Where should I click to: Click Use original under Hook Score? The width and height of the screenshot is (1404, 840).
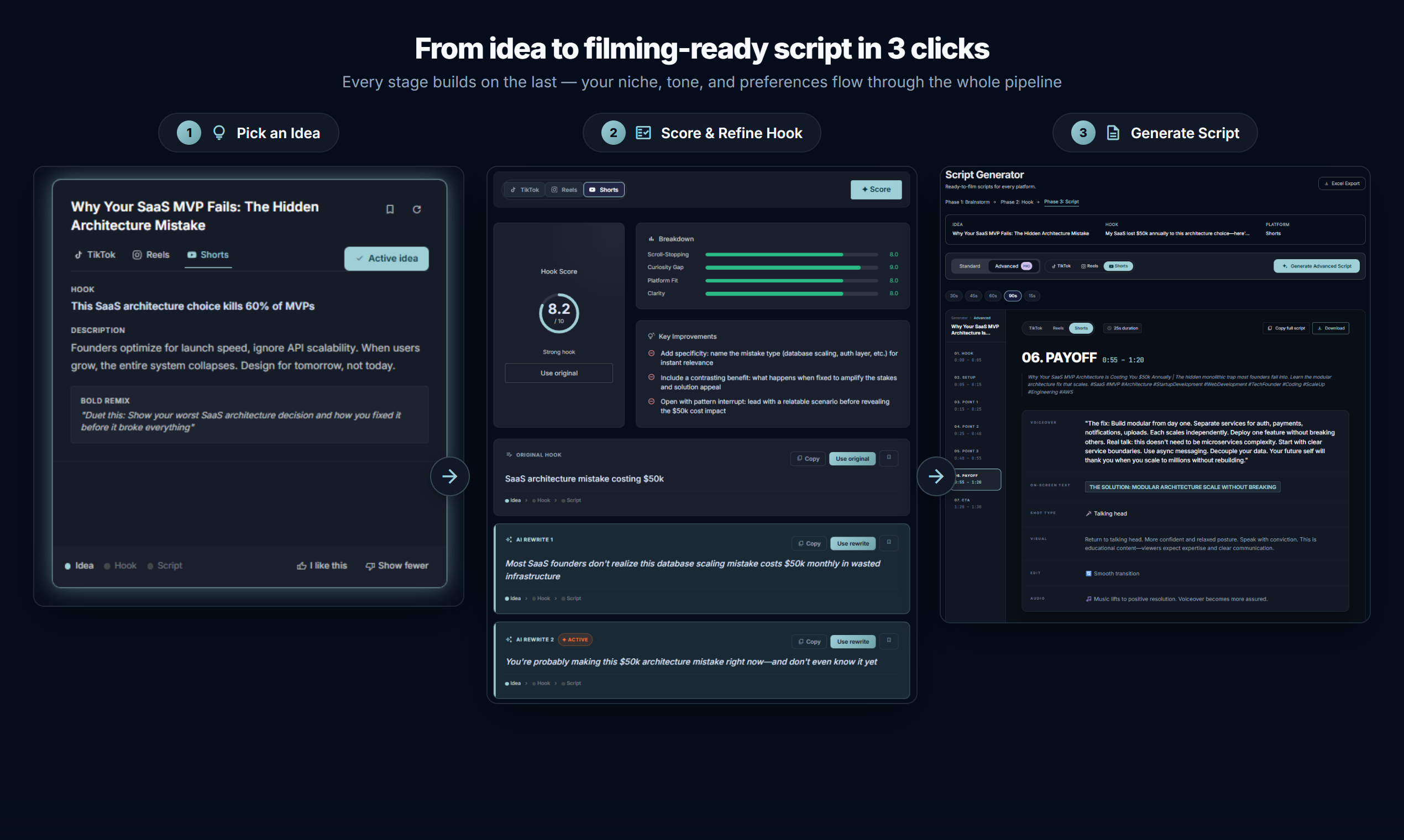click(559, 373)
